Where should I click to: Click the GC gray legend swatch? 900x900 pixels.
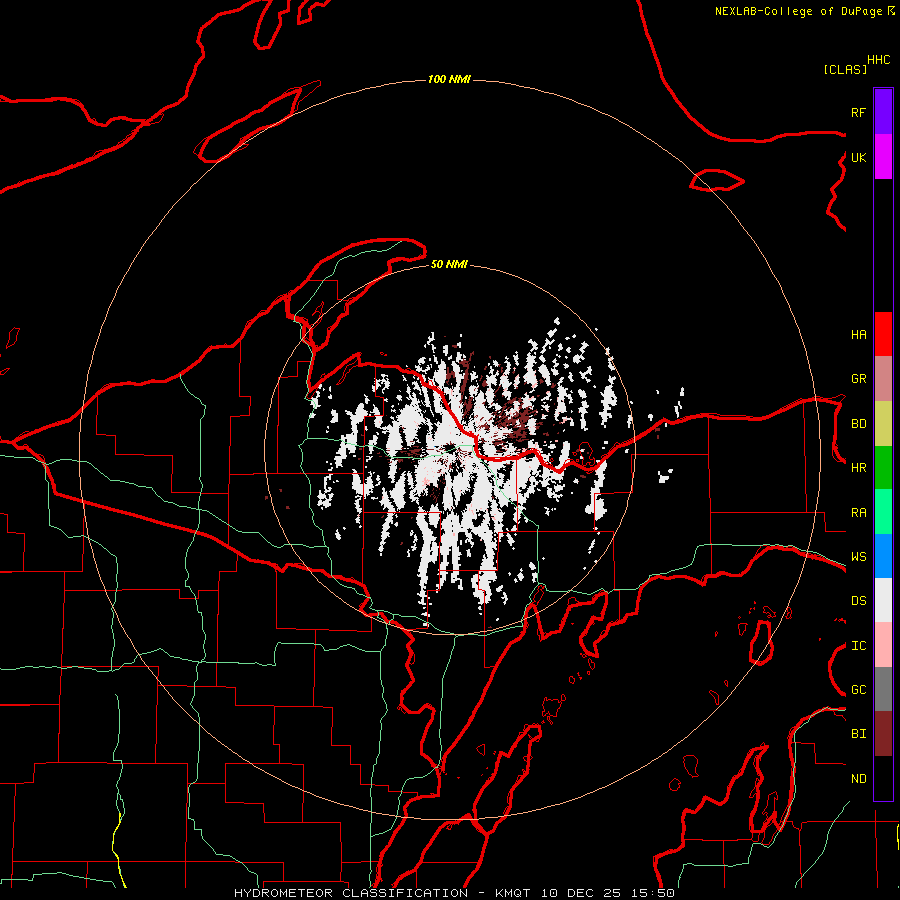[x=883, y=689]
